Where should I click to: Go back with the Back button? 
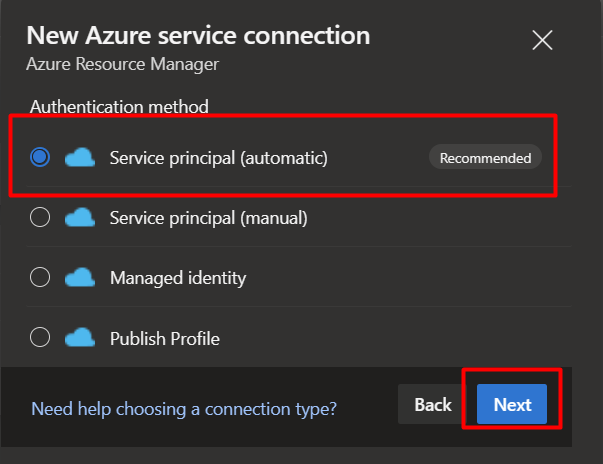[433, 404]
